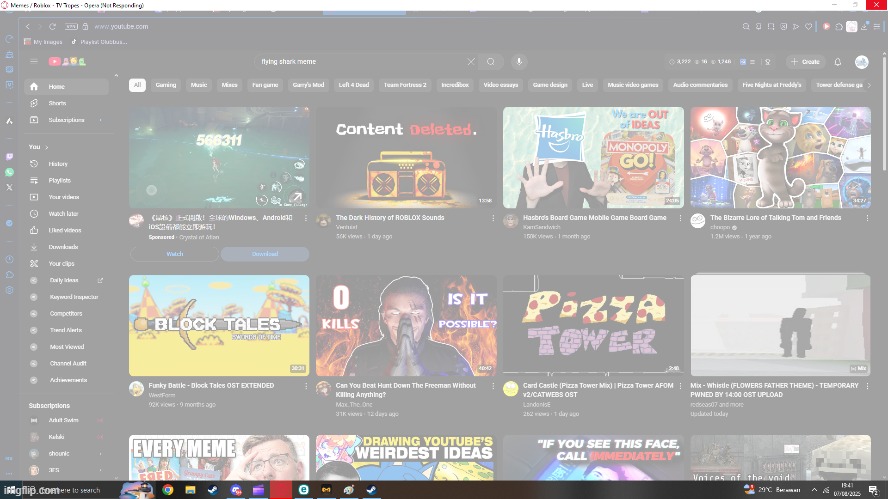Open the Home sidebar link
The height and width of the screenshot is (499, 888).
point(66,87)
